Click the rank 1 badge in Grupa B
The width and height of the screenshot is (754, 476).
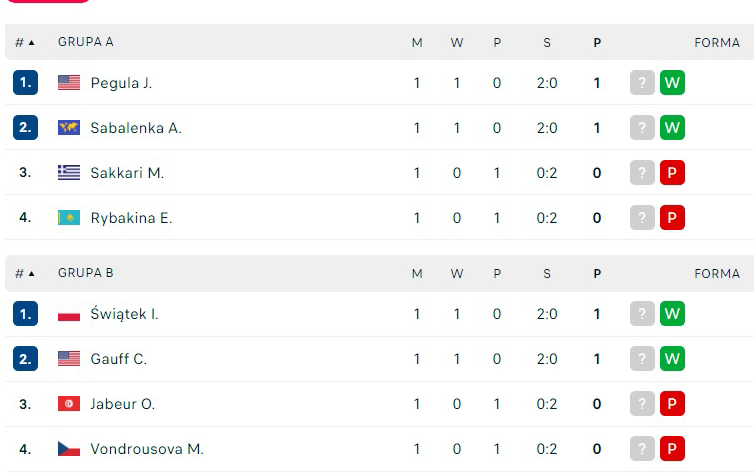(25, 314)
